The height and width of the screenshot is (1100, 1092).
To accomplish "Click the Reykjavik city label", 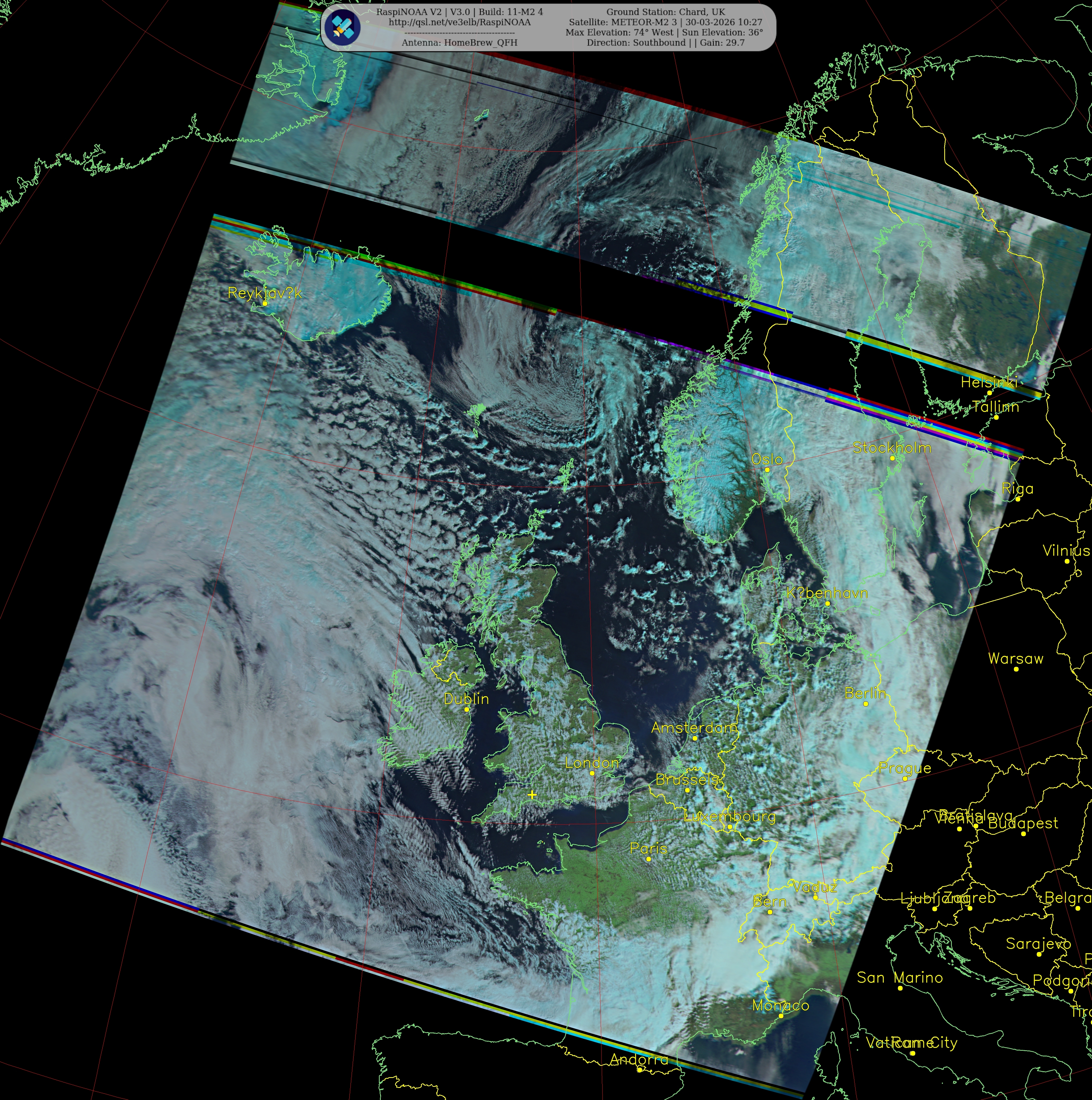I will (264, 293).
